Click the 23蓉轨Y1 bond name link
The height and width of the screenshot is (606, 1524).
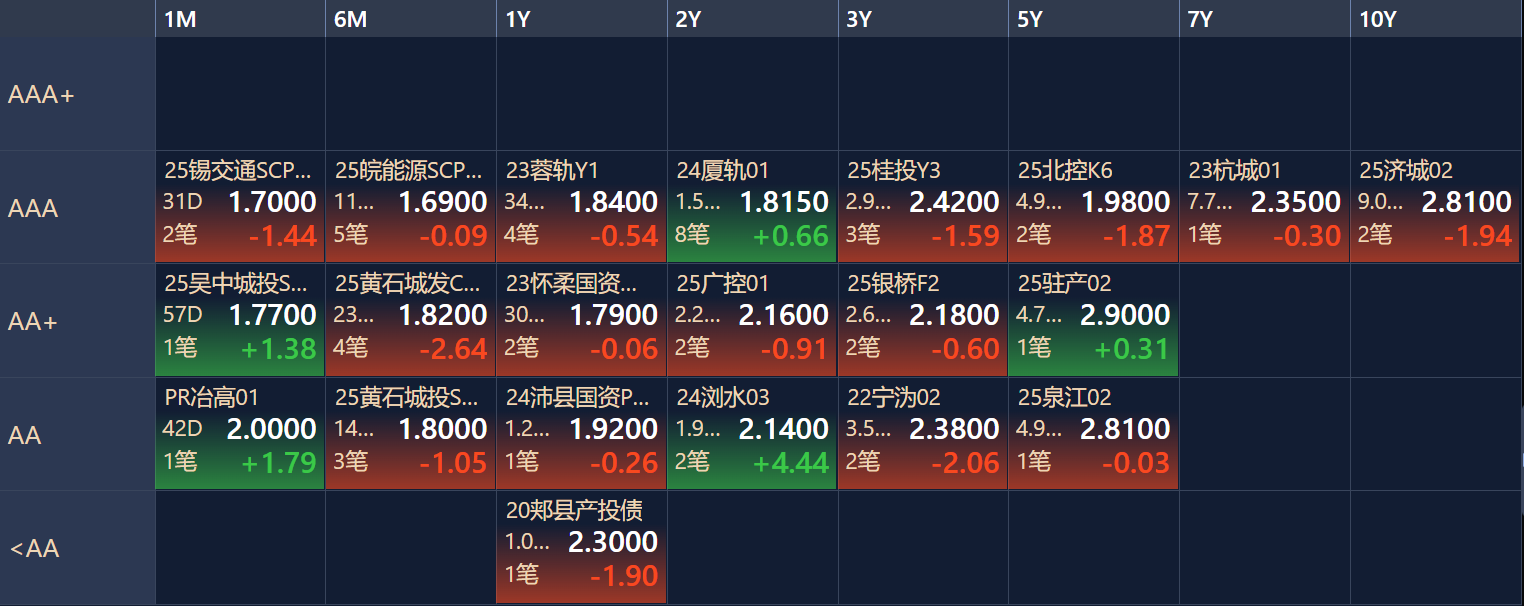[552, 171]
